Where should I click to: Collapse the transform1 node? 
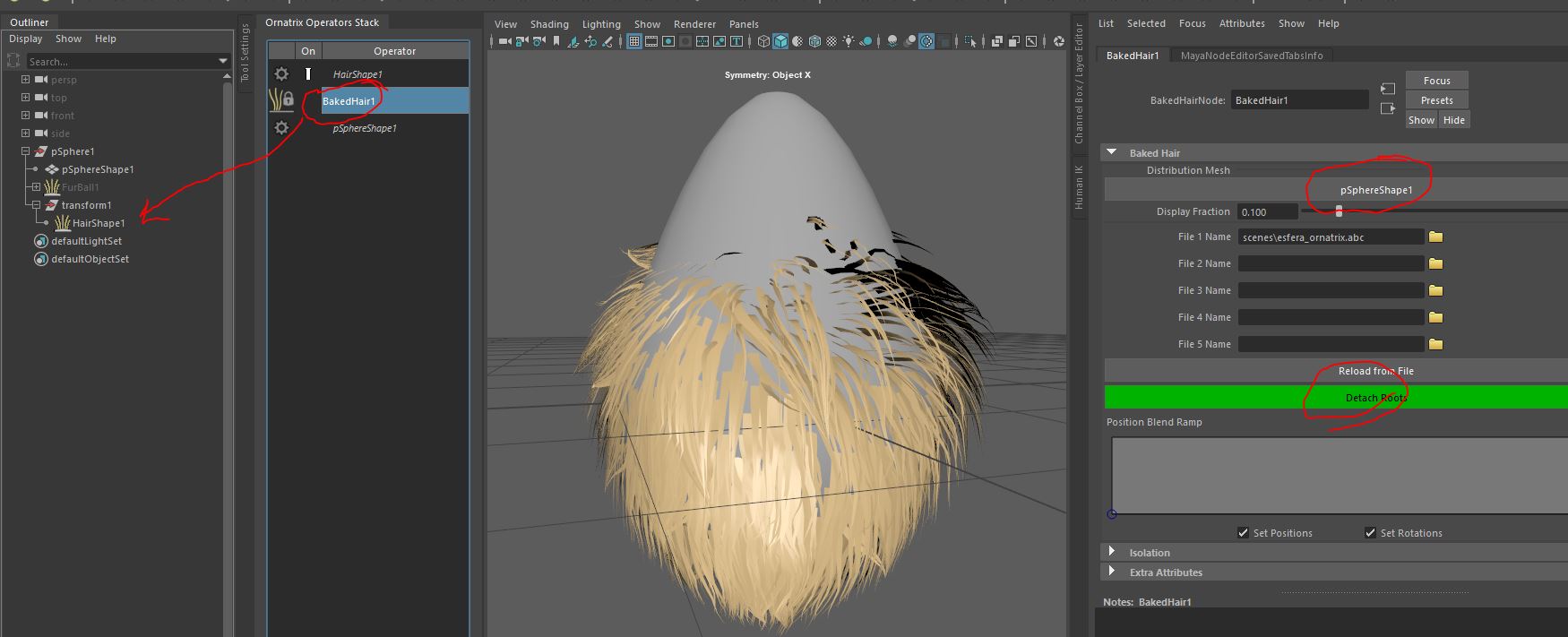click(36, 205)
